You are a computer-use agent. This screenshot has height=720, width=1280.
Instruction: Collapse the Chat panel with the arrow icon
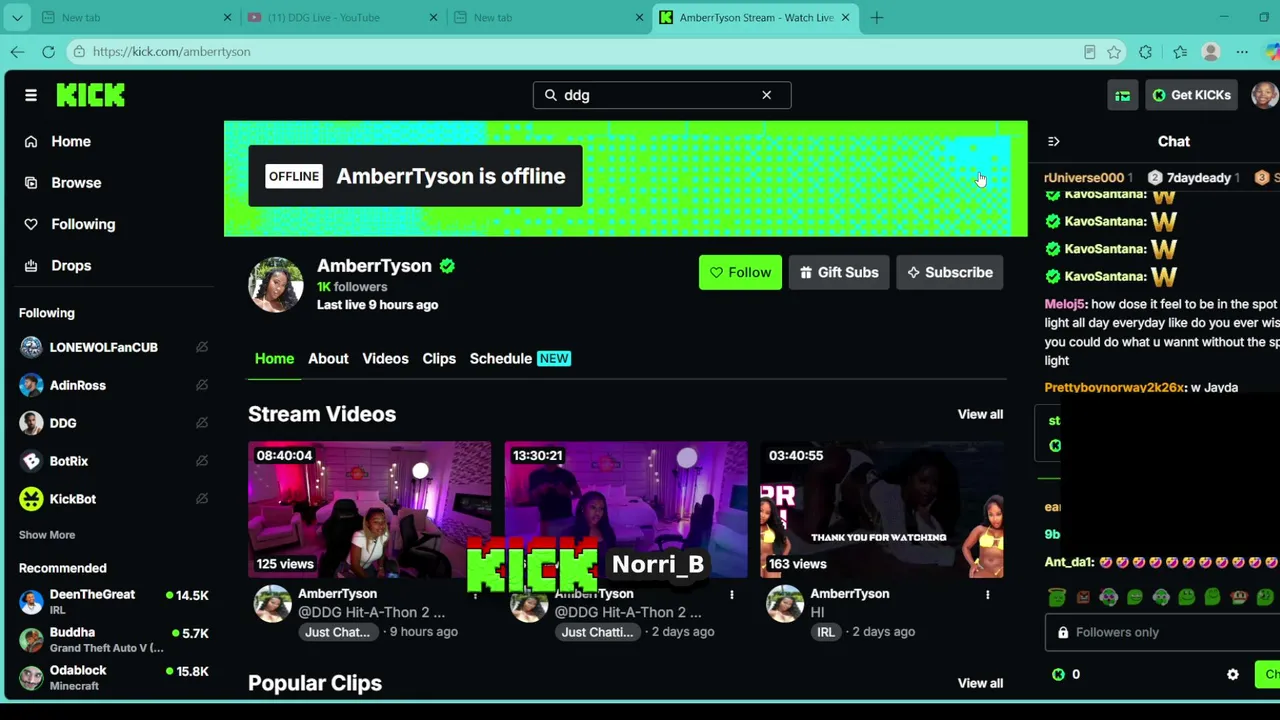click(x=1053, y=142)
